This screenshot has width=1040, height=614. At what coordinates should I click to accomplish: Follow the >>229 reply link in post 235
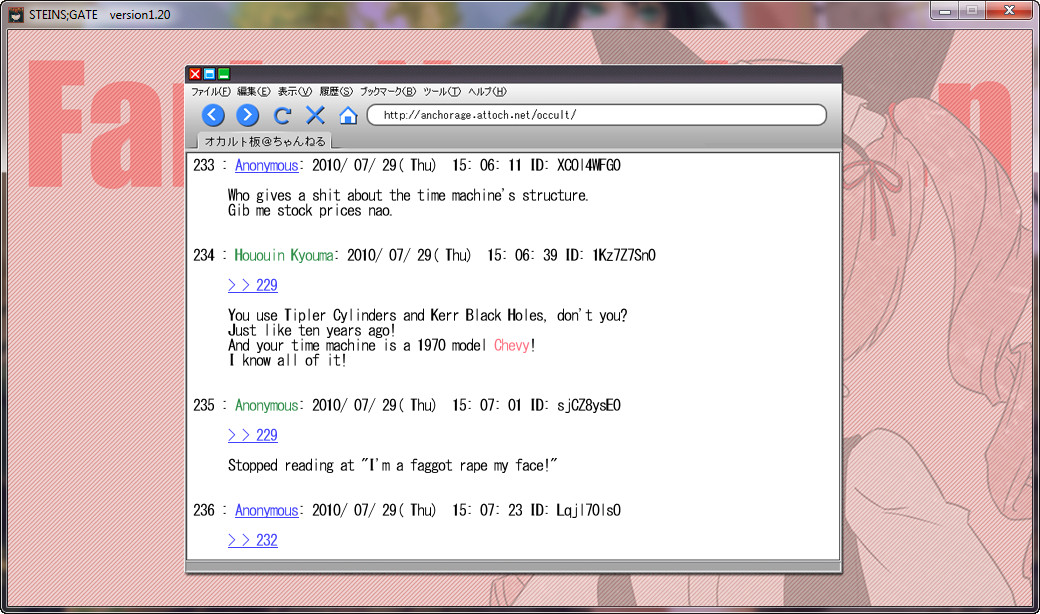(253, 435)
